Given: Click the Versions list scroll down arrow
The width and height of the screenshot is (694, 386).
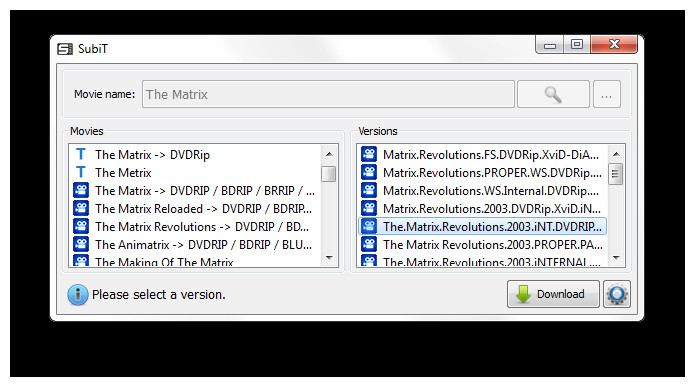Looking at the screenshot, I should 616,258.
